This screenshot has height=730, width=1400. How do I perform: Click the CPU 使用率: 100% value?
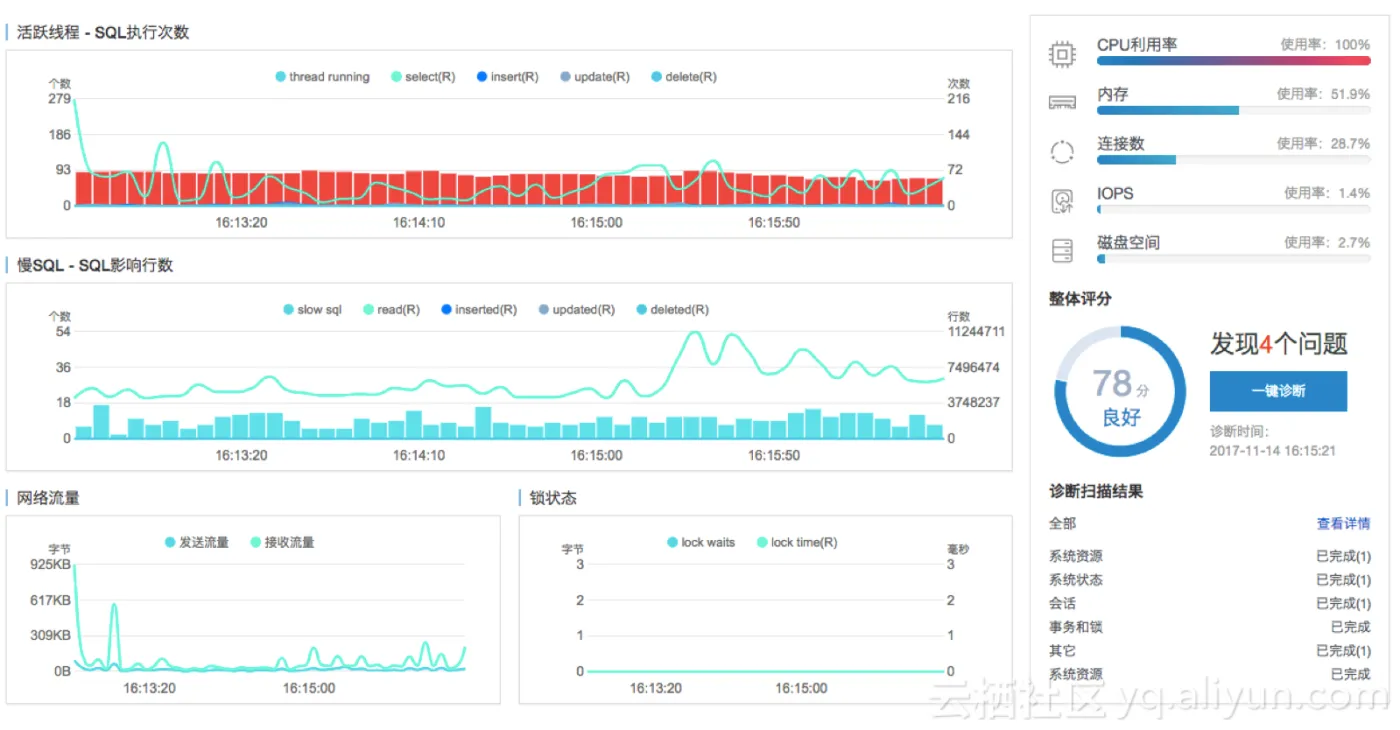tap(1325, 45)
